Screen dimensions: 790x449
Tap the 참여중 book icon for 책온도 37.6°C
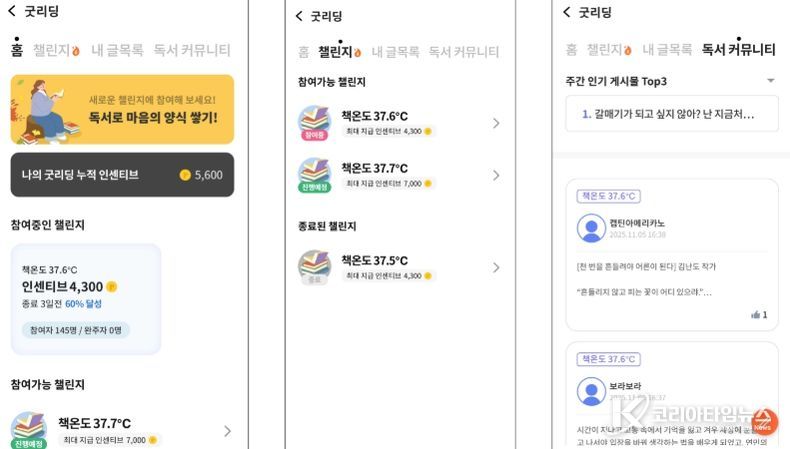point(314,122)
